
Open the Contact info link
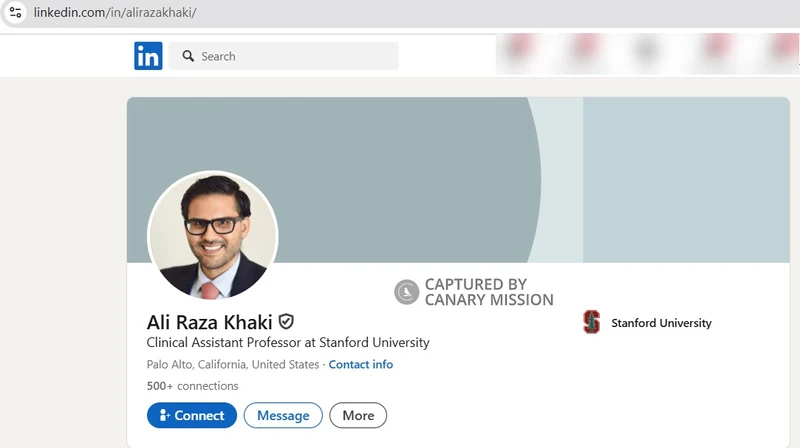[361, 364]
